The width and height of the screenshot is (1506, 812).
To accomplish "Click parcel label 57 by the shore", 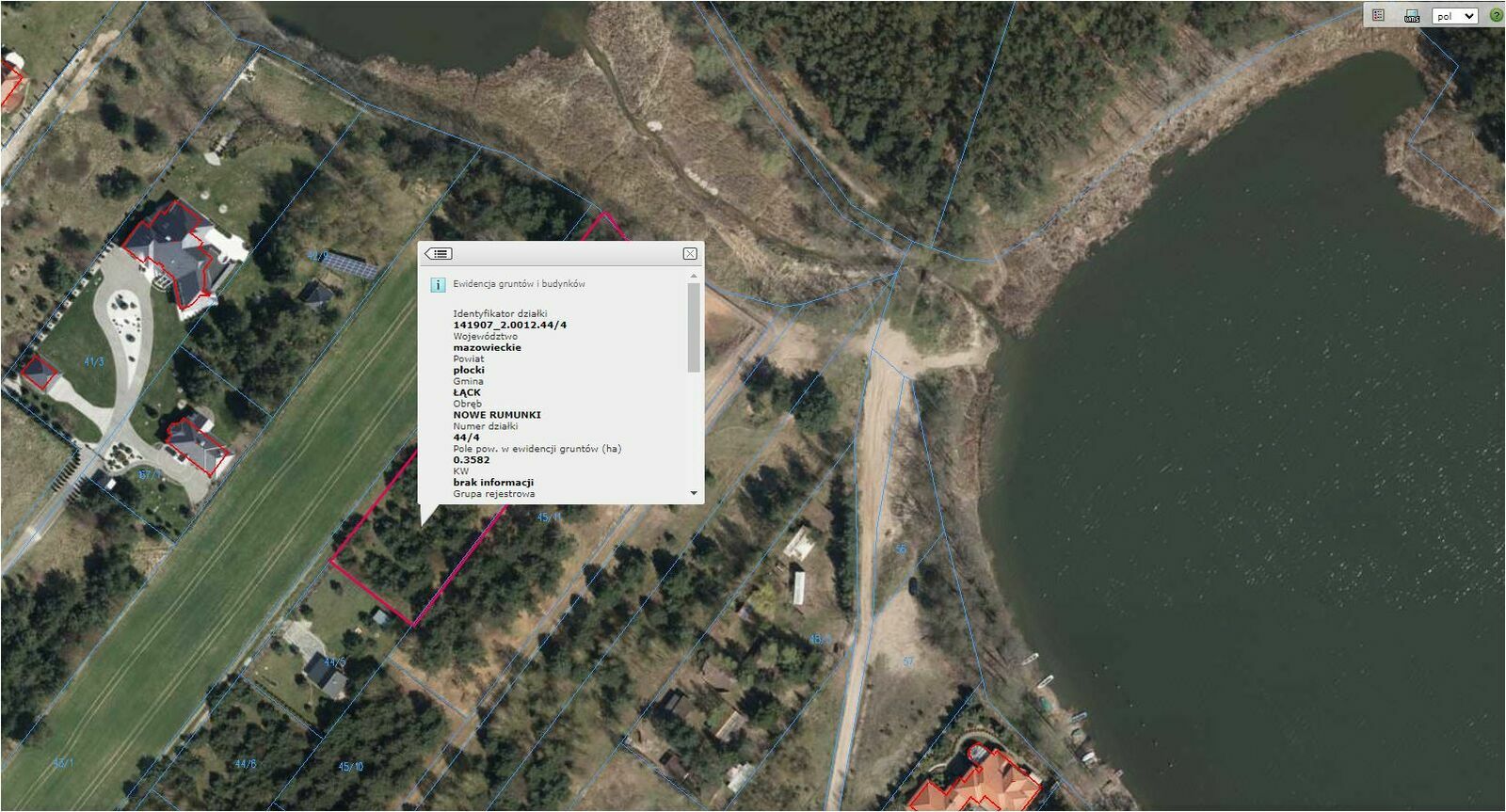I will pyautogui.click(x=908, y=661).
